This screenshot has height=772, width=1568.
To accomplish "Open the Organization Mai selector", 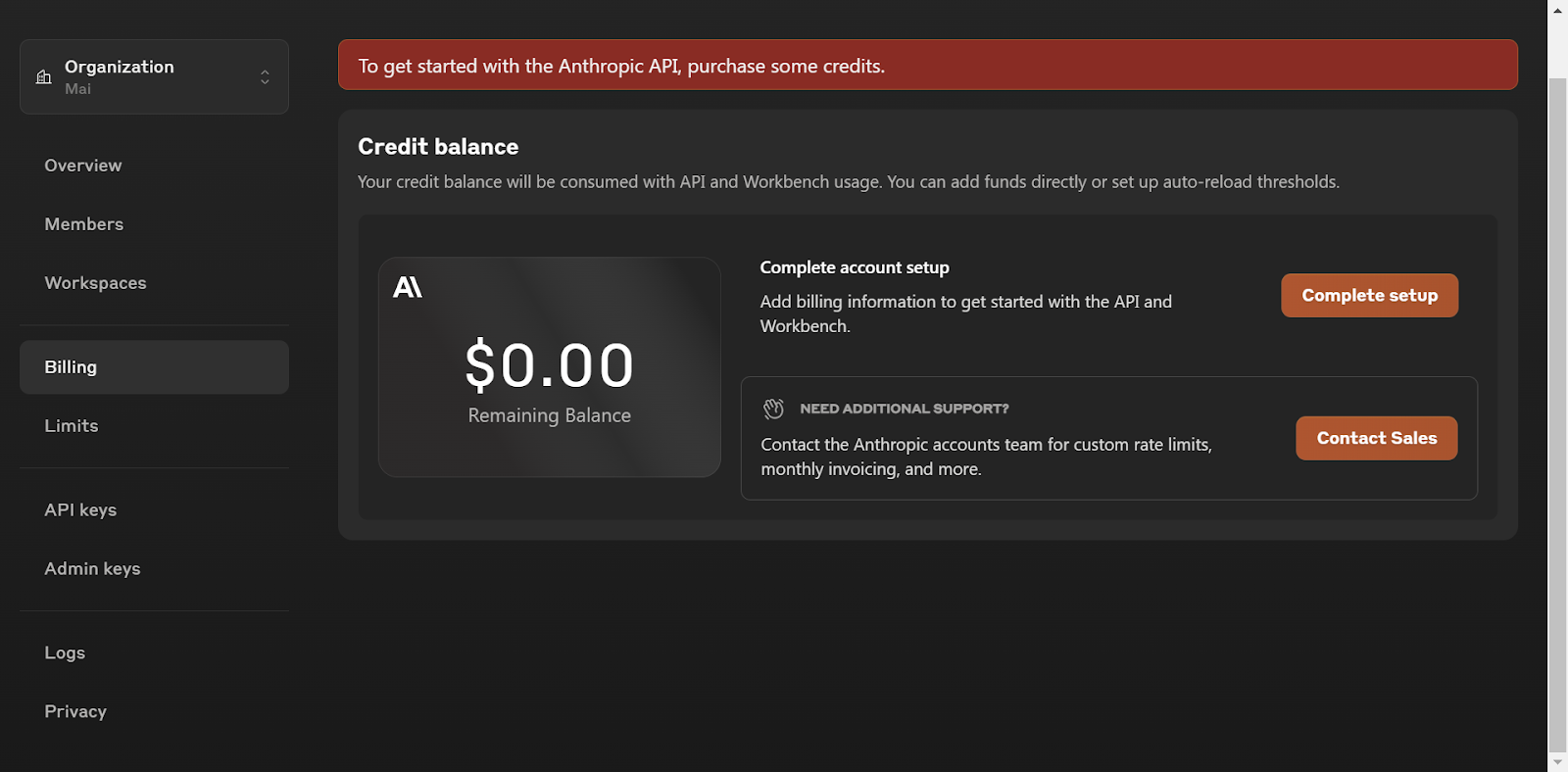I will pos(154,77).
